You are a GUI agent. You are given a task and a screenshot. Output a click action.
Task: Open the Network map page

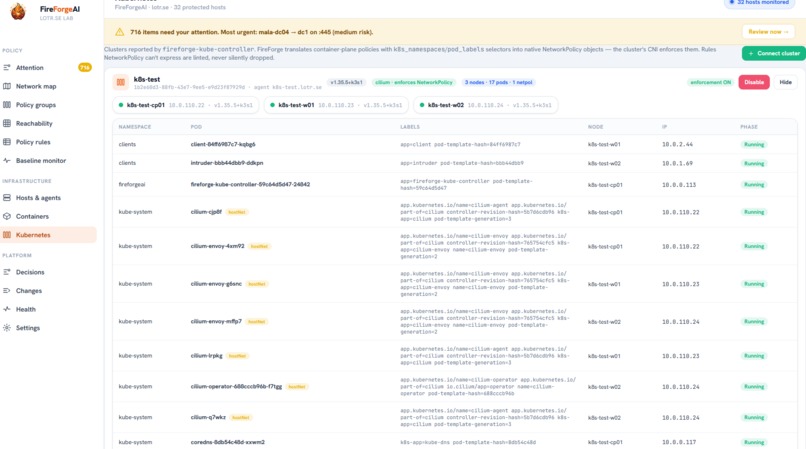[36, 86]
